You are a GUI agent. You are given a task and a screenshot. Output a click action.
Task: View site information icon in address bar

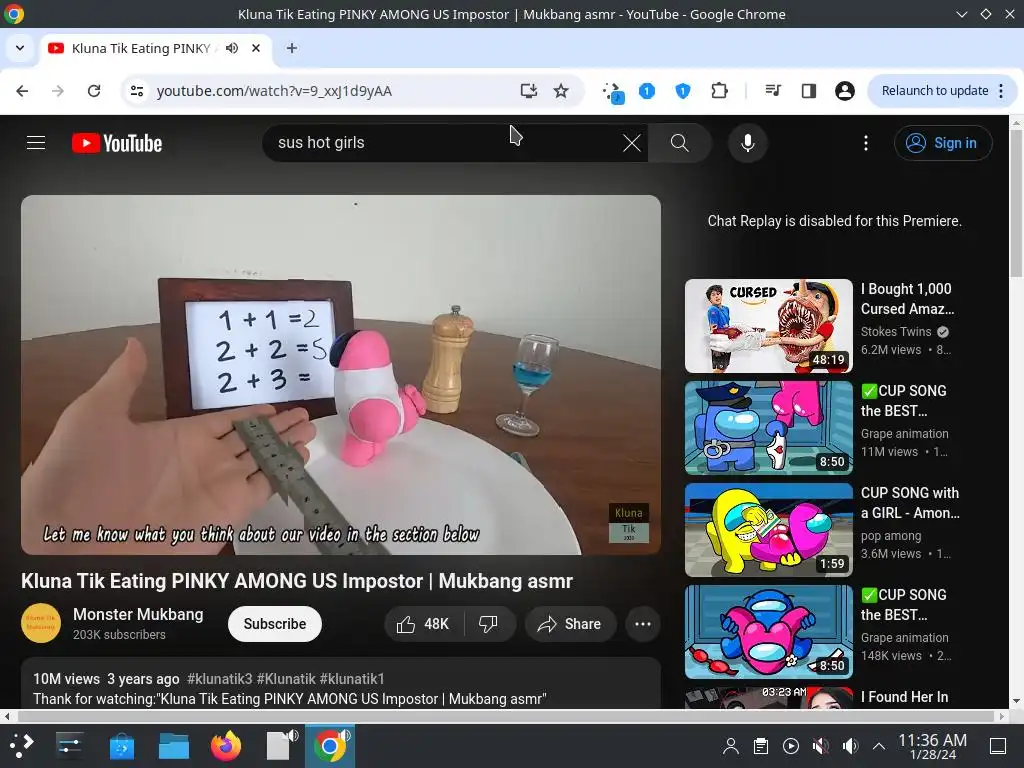tap(136, 91)
